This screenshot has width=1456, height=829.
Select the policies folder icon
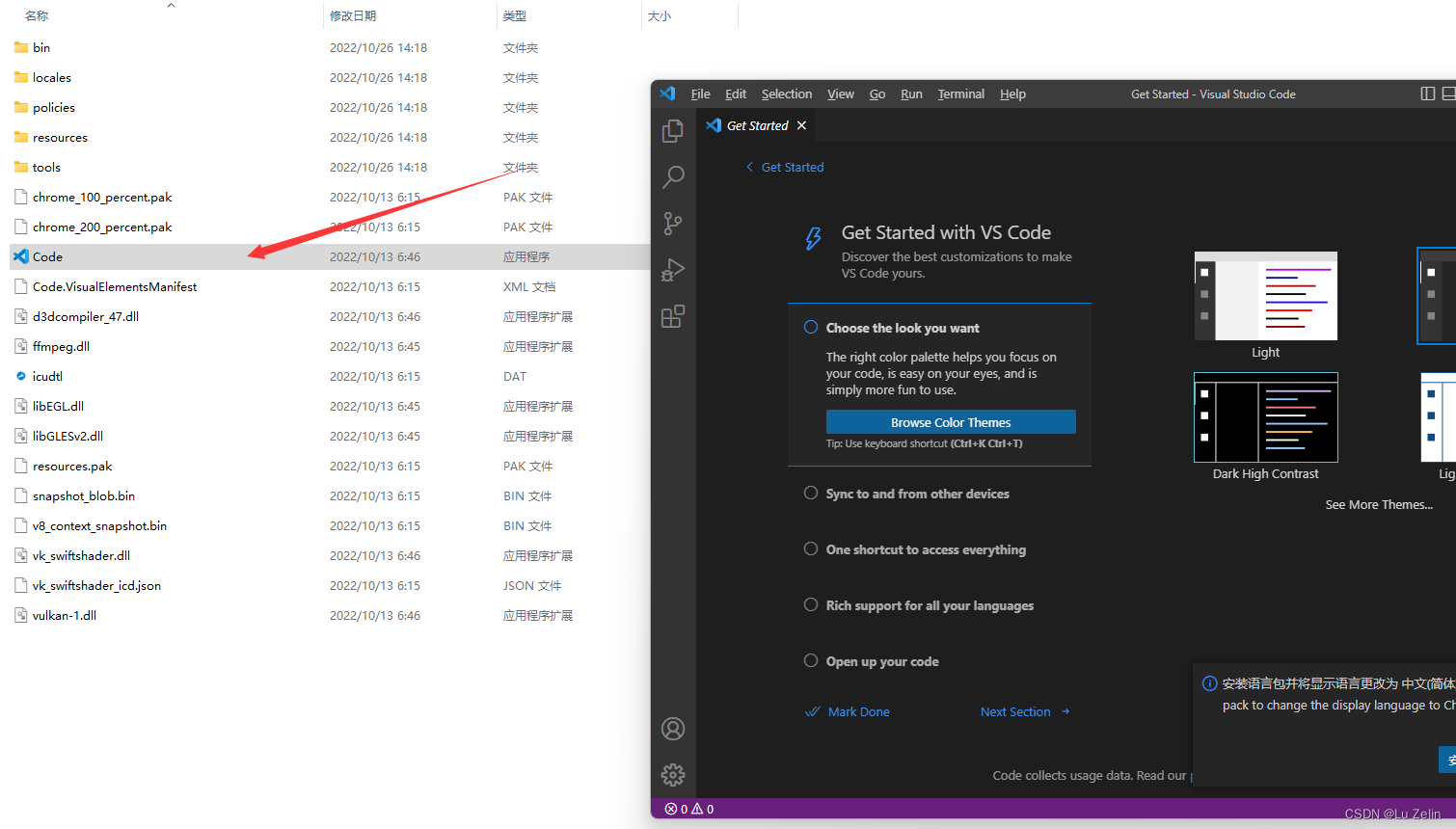click(21, 107)
